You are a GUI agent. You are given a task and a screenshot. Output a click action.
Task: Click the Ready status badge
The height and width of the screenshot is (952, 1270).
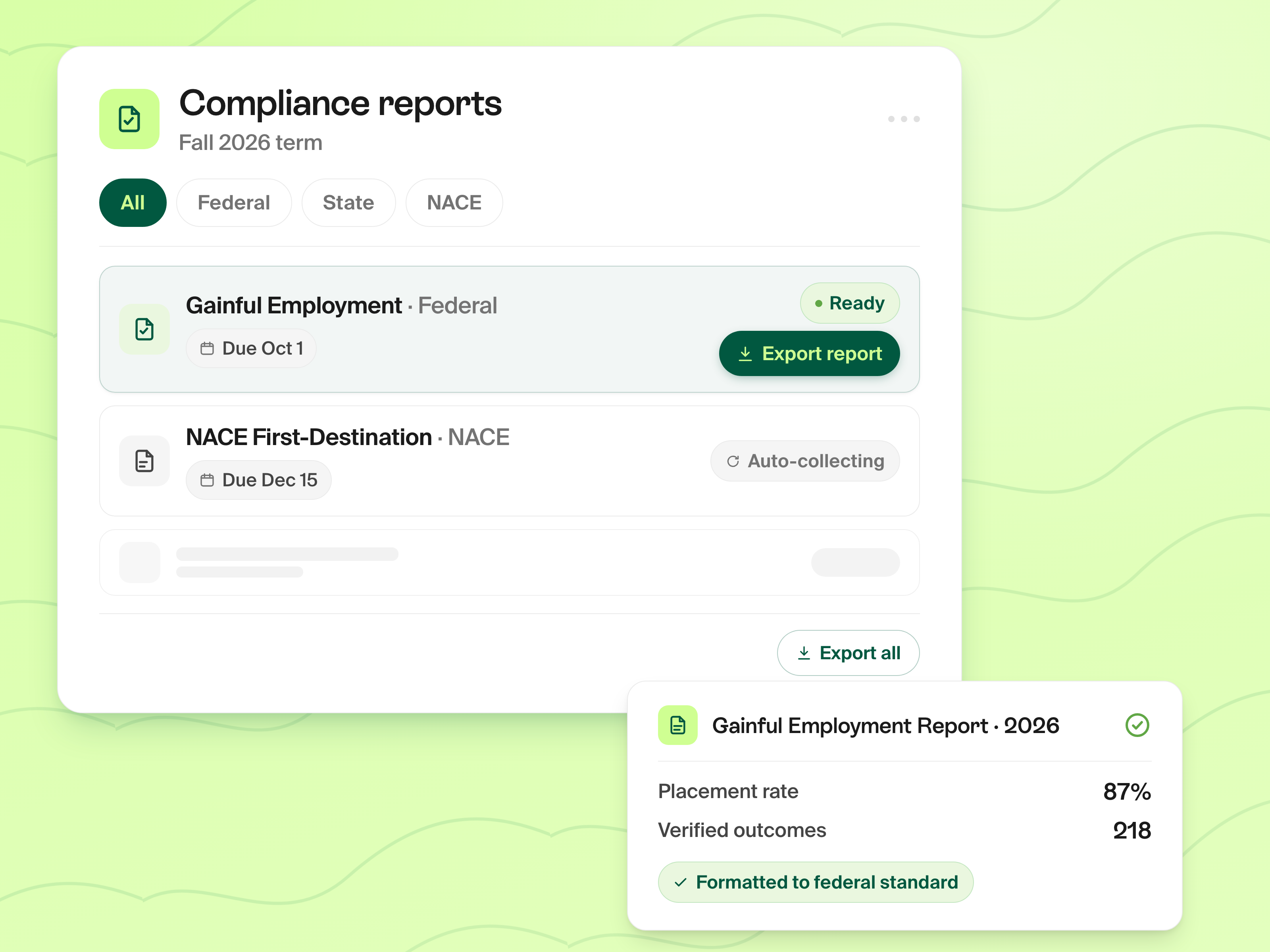[850, 303]
